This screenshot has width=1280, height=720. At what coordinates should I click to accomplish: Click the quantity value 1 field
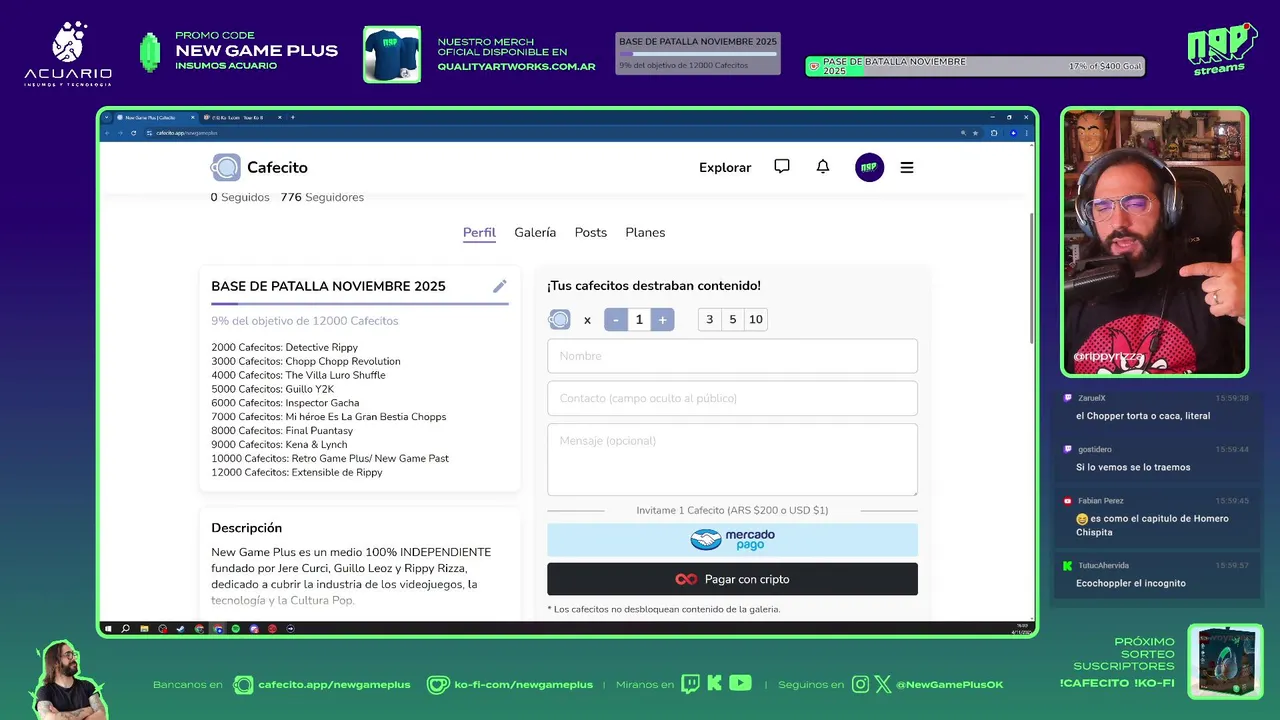coord(639,320)
